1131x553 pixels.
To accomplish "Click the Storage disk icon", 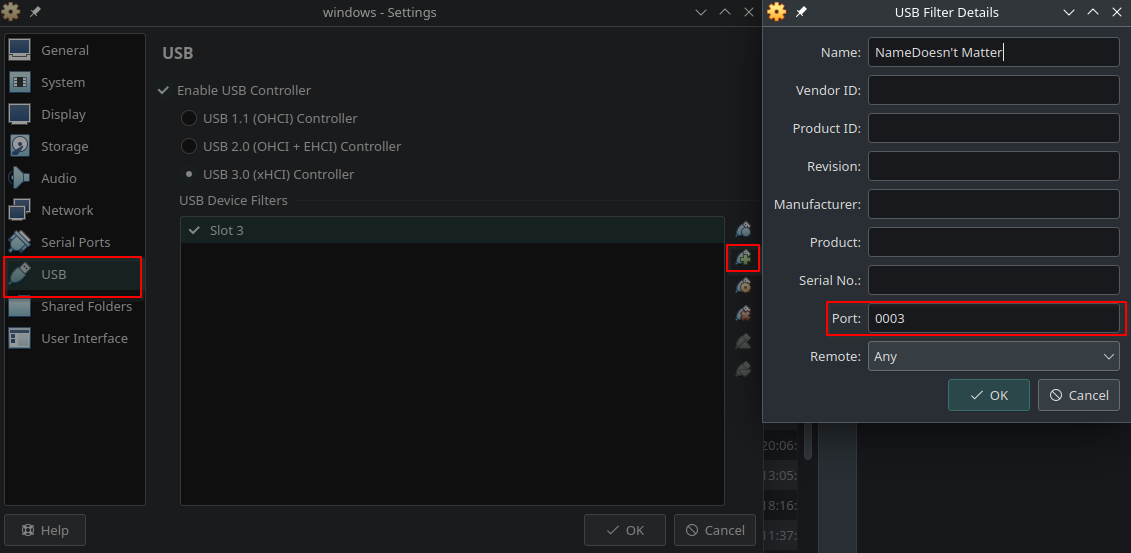I will [19, 146].
